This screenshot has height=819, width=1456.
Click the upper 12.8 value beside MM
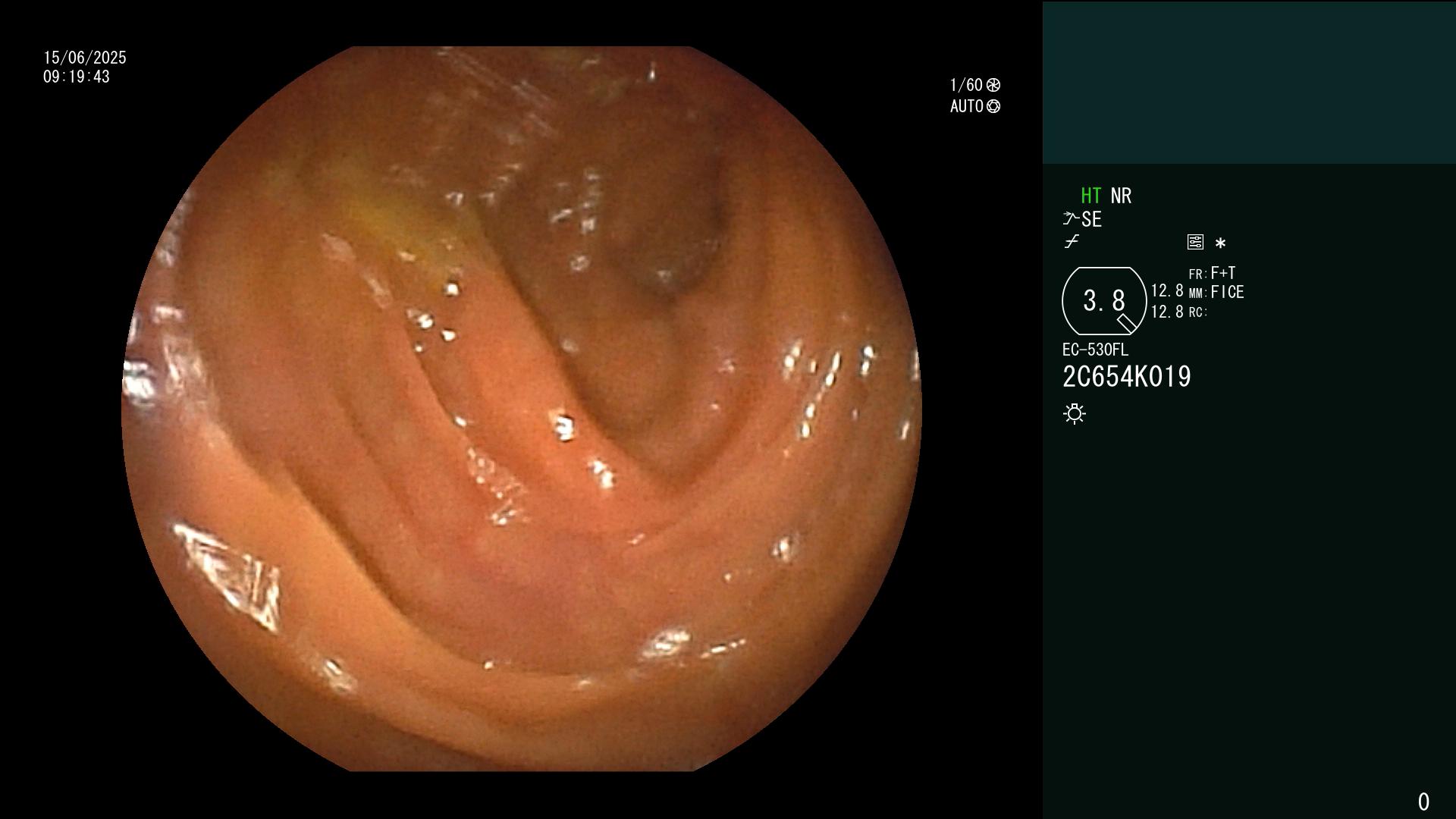(1167, 291)
